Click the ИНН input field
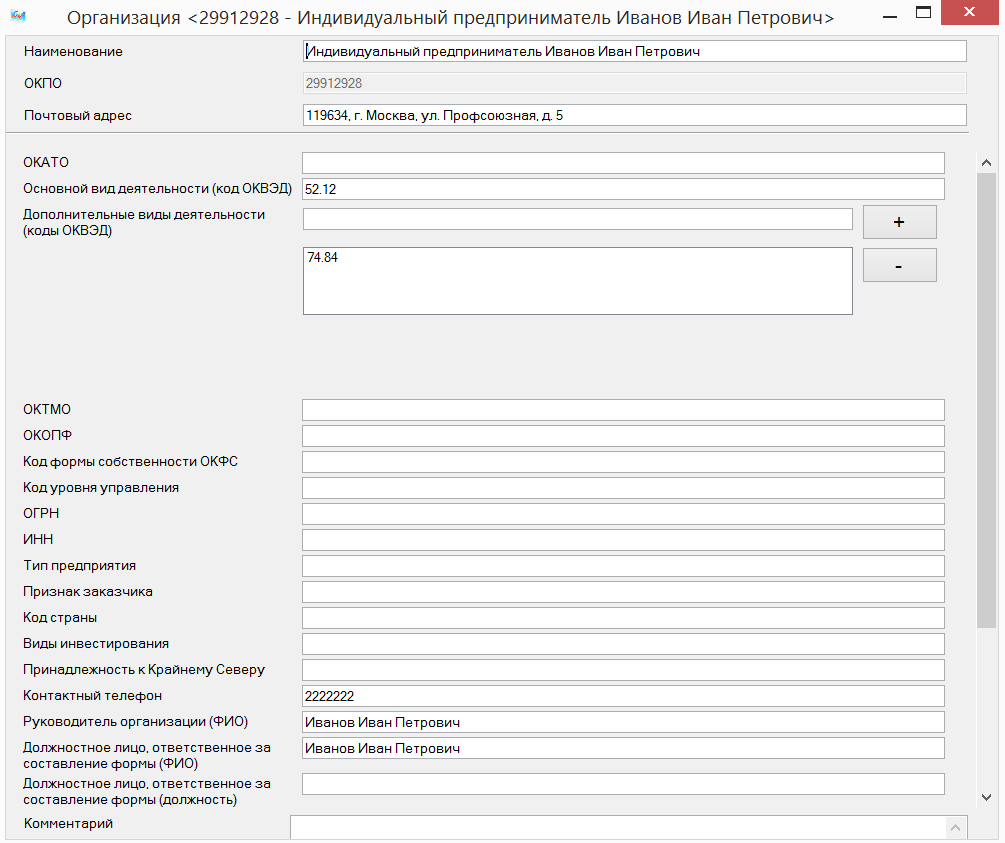This screenshot has width=1005, height=843. (x=623, y=540)
